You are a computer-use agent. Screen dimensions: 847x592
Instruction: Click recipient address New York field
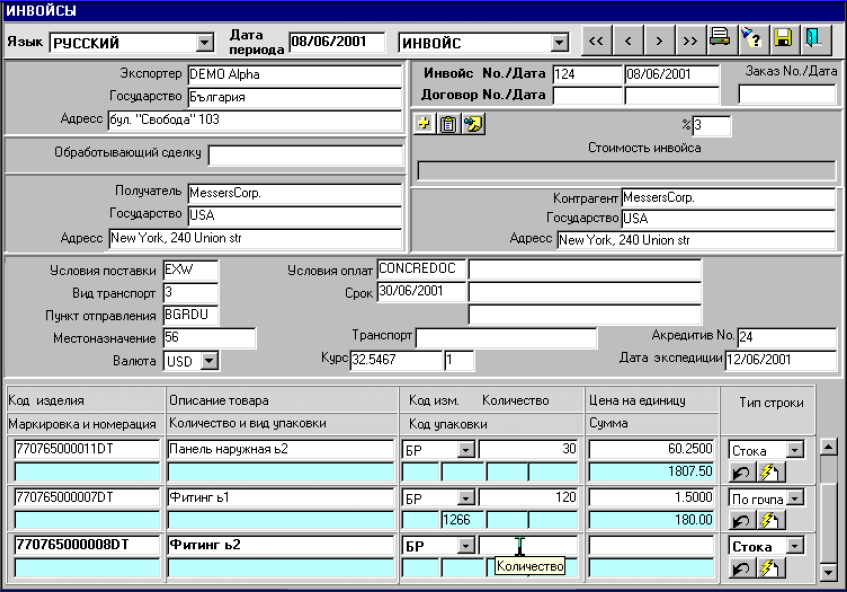click(255, 238)
